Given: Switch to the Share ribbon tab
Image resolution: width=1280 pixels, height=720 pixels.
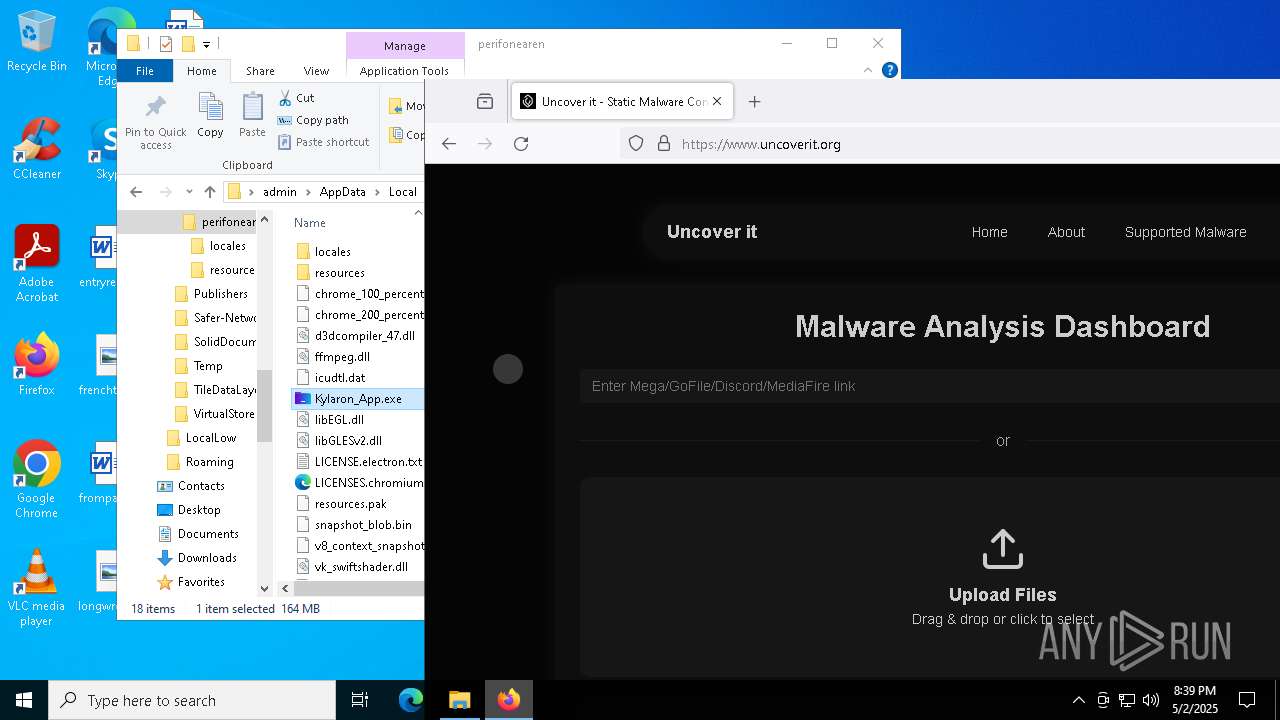Looking at the screenshot, I should pos(260,71).
